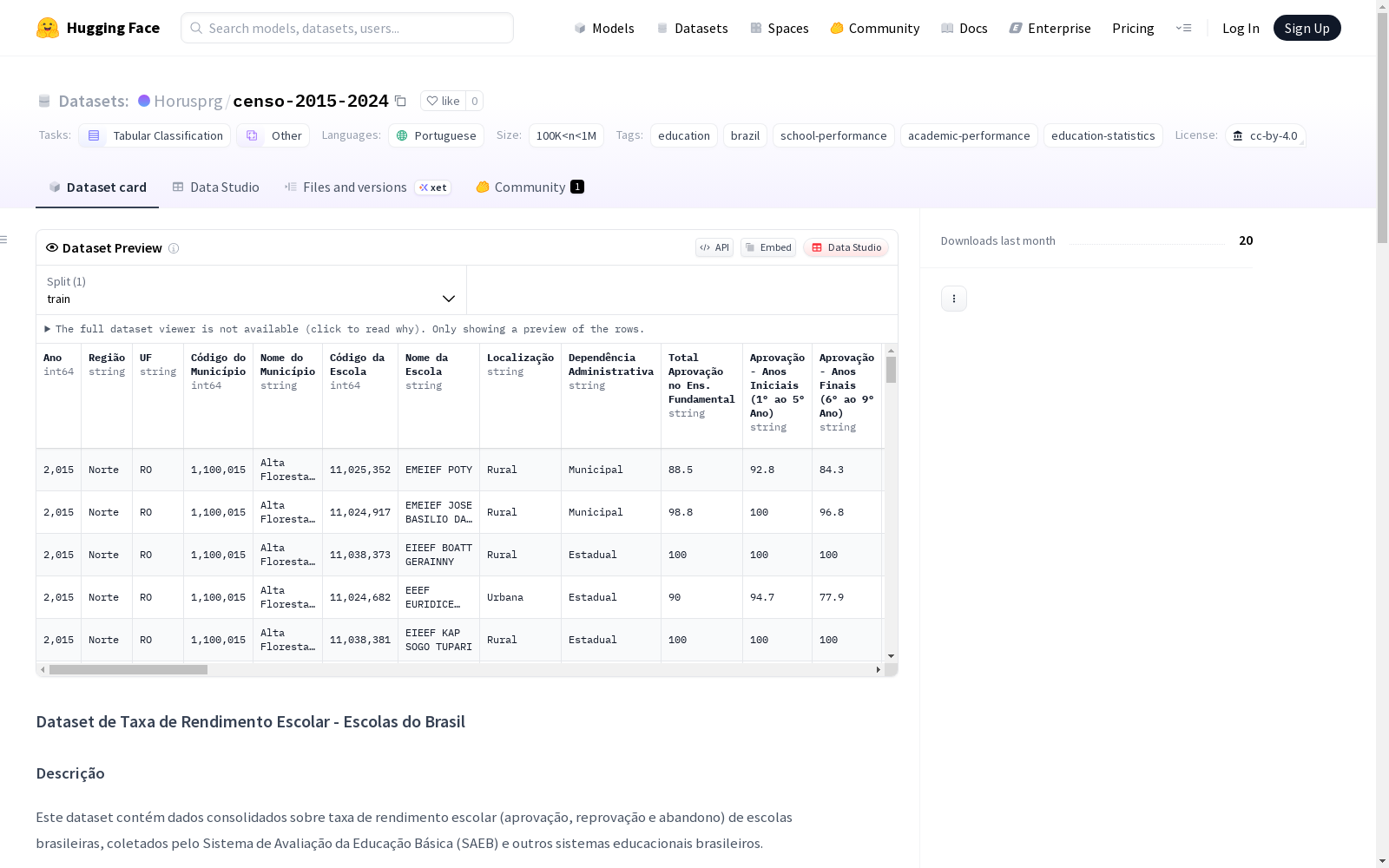Open the three-dot options menu
This screenshot has height=868, width=1389.
coord(954,299)
